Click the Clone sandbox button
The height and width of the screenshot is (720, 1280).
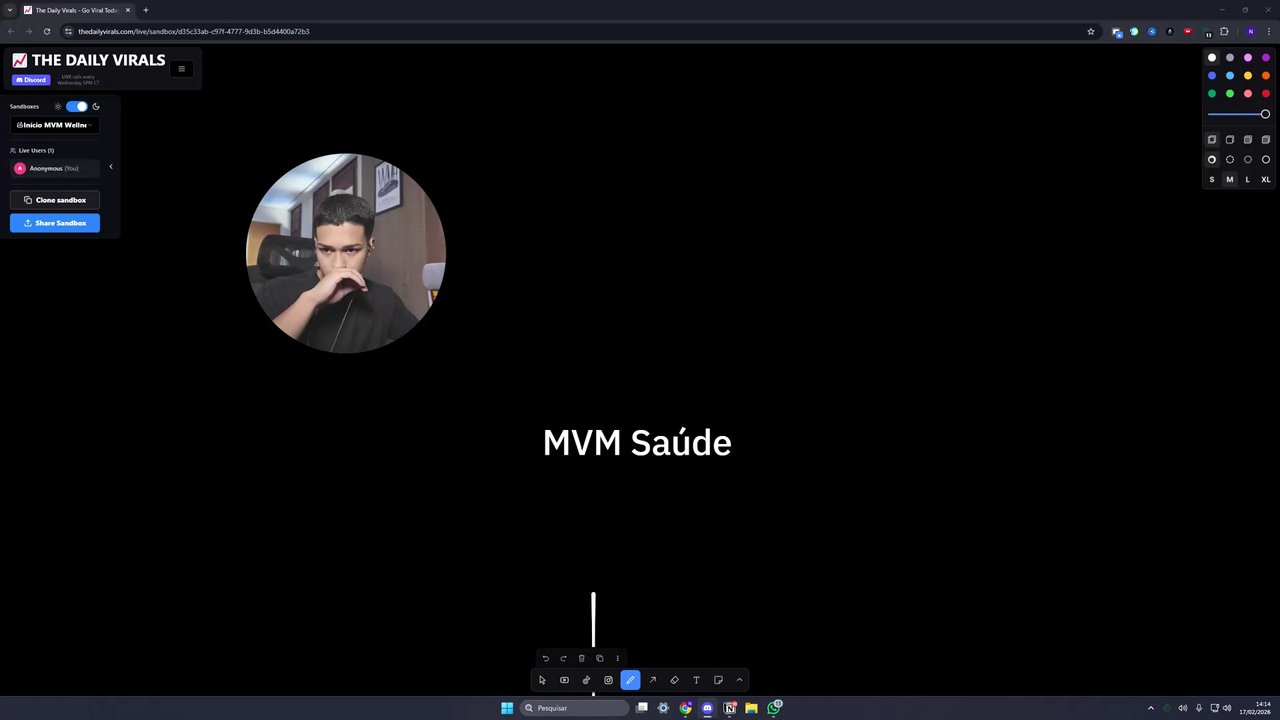[x=55, y=200]
